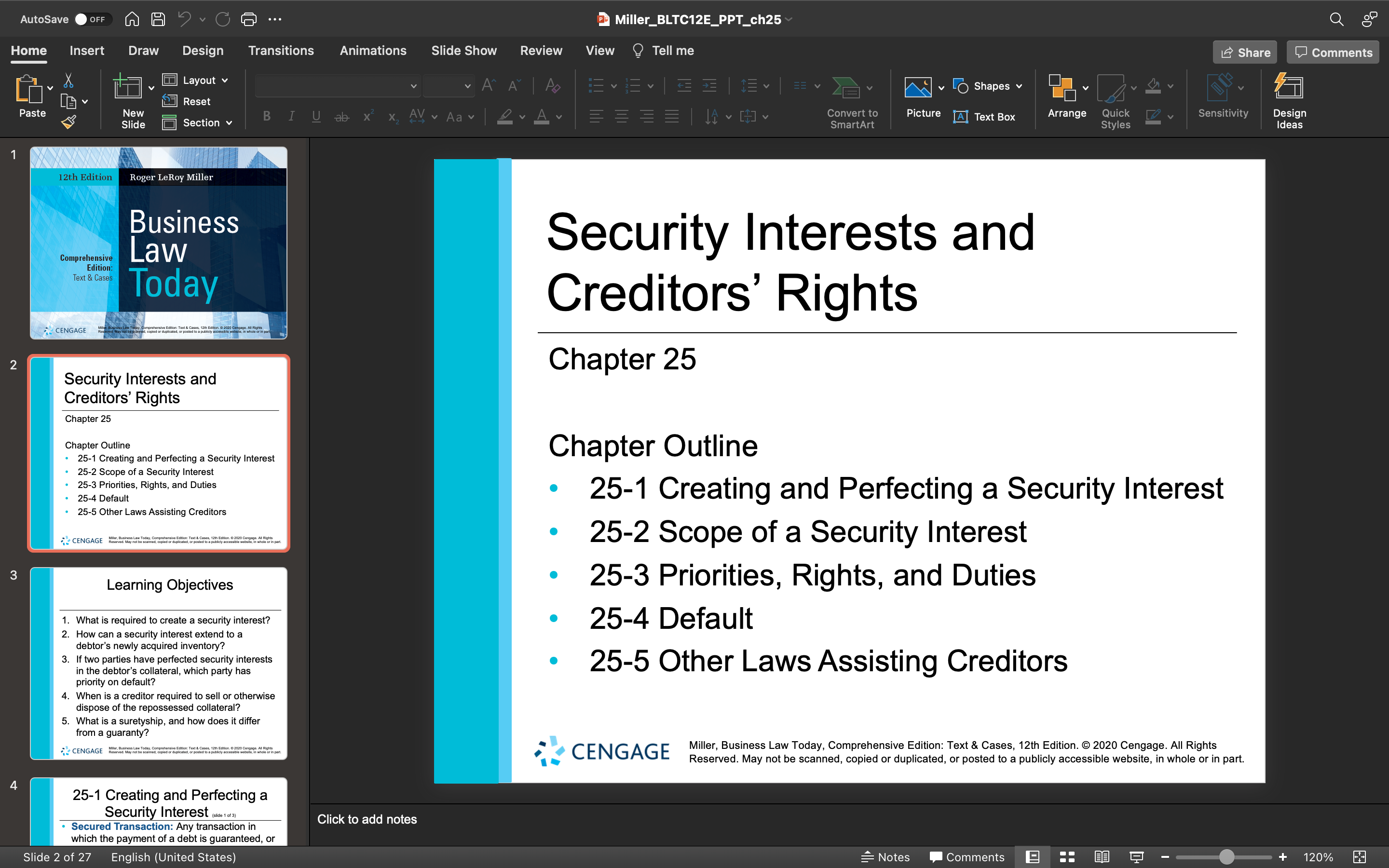The width and height of the screenshot is (1389, 868).
Task: Switch to the Transitions tab
Action: [281, 51]
